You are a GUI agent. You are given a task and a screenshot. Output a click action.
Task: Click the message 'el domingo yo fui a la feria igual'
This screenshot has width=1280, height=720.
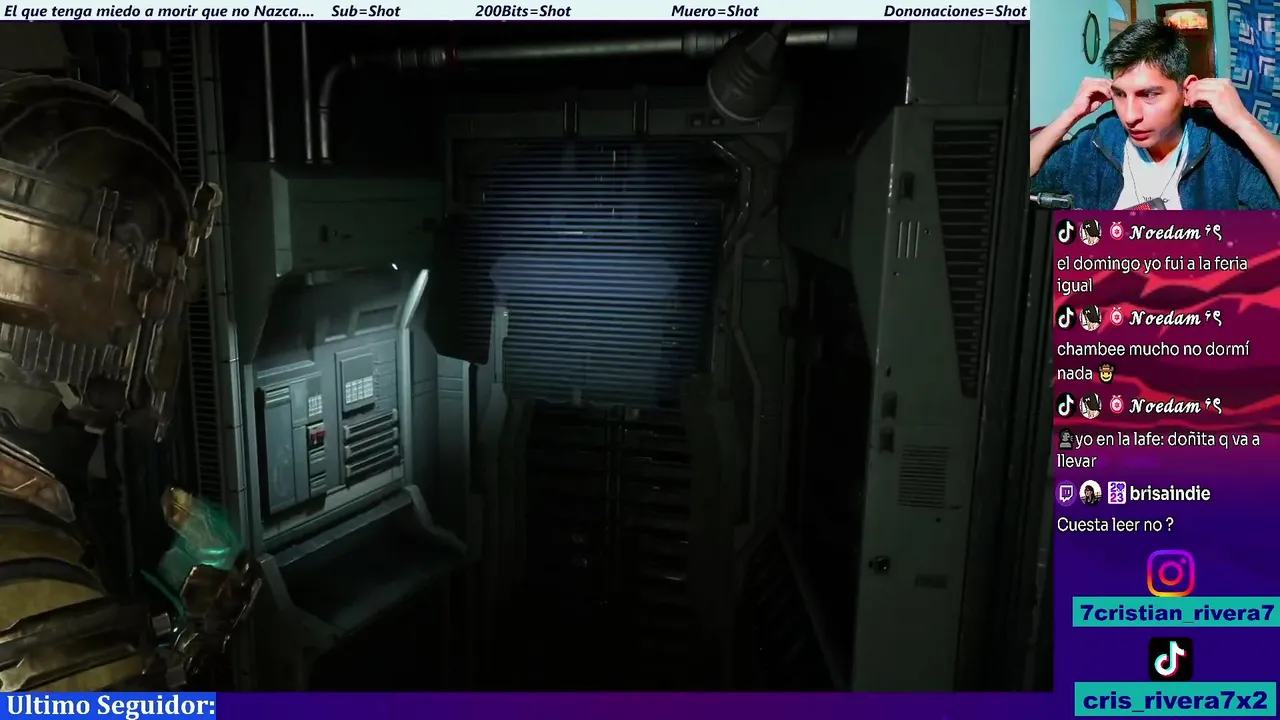(1152, 275)
